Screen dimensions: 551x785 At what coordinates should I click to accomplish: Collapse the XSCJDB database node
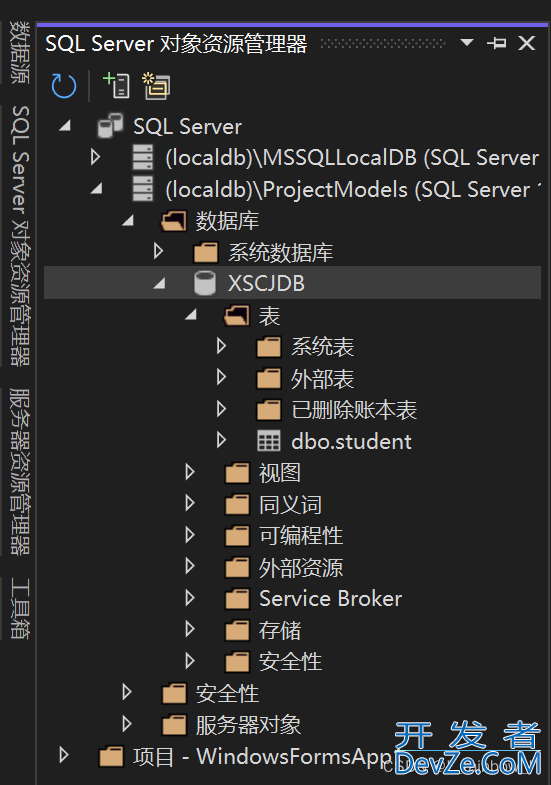click(x=160, y=283)
